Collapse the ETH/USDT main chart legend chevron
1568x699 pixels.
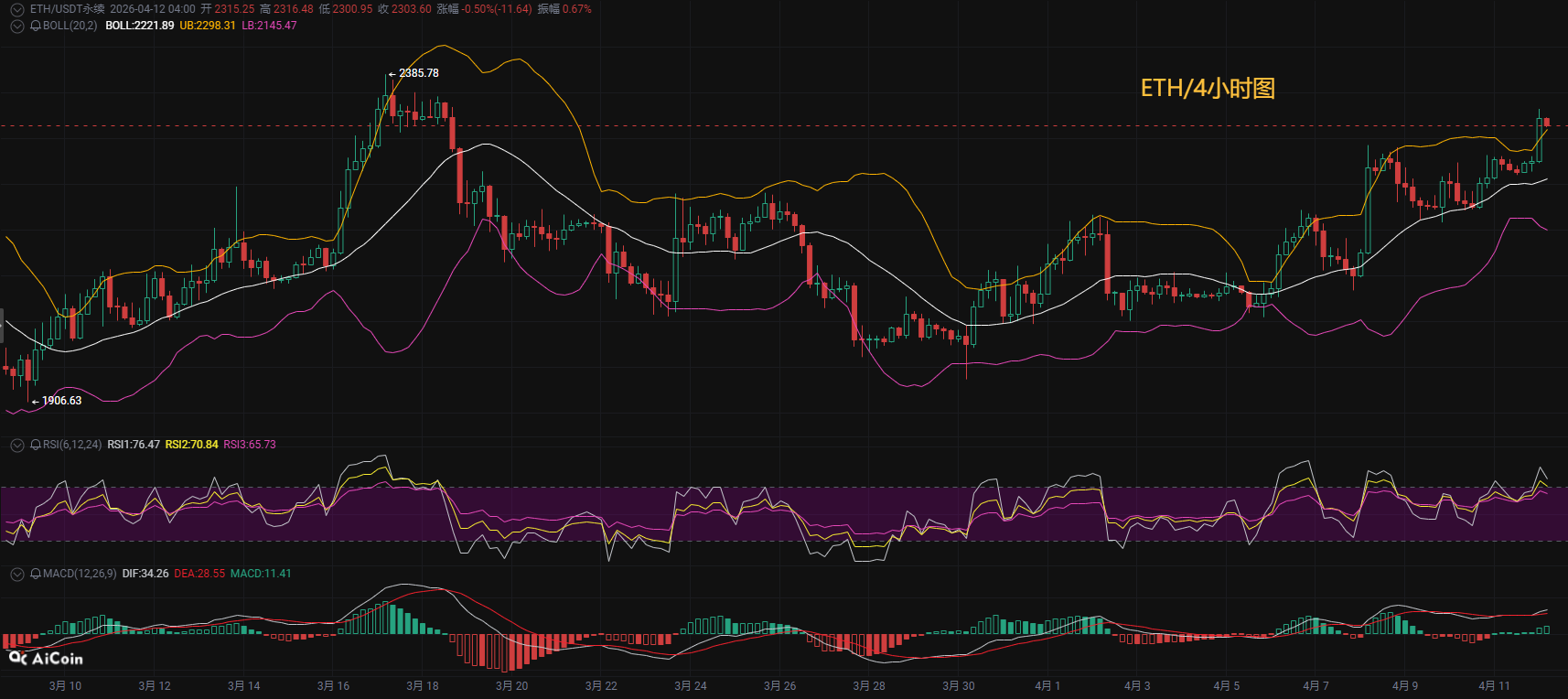point(16,9)
